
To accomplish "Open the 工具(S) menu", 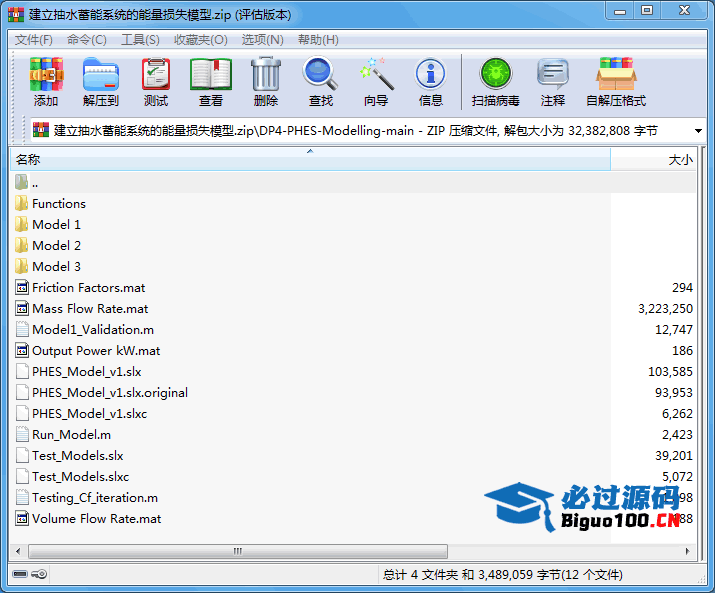I will [140, 40].
